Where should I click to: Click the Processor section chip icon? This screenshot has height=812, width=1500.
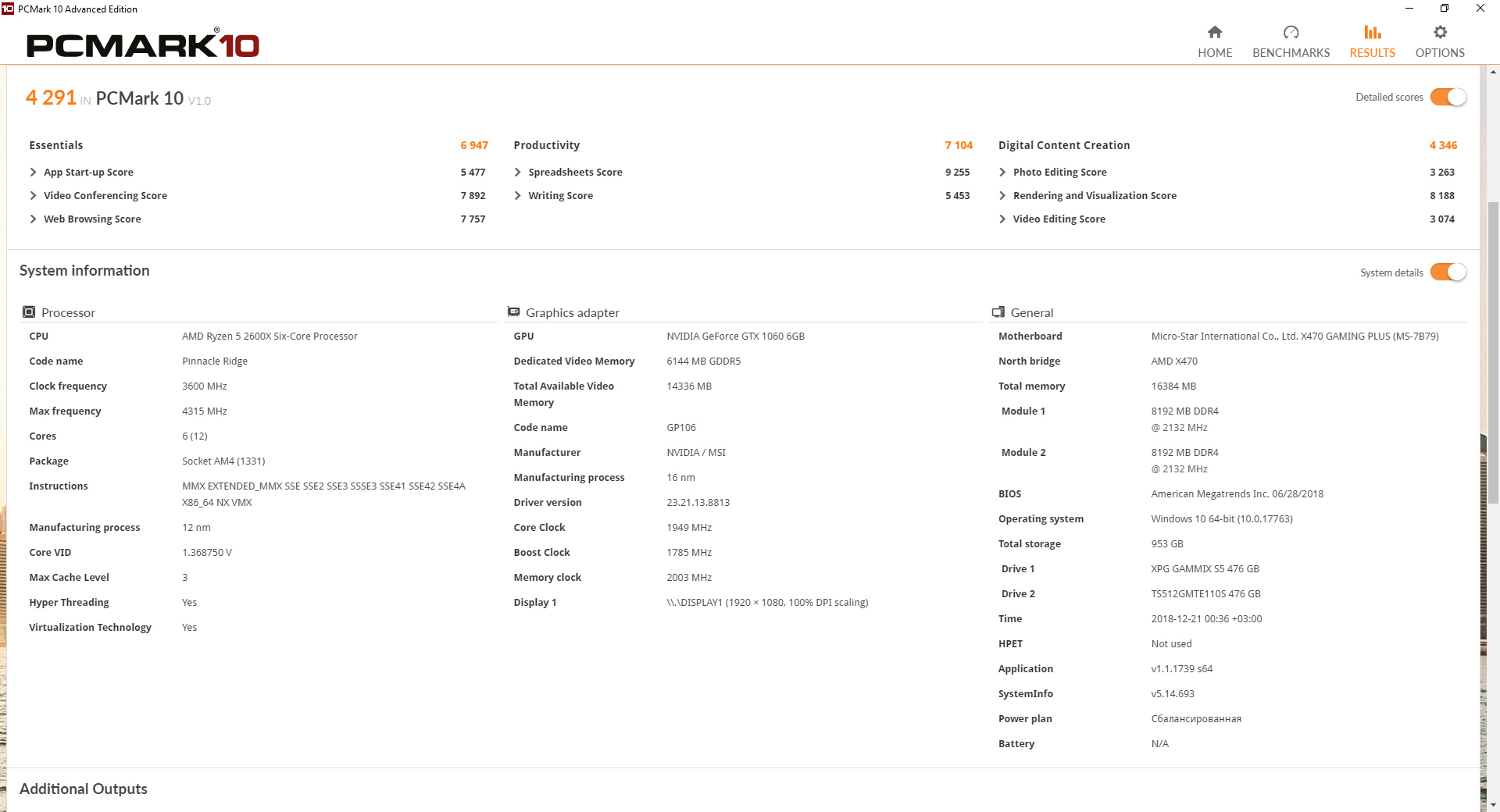point(29,312)
